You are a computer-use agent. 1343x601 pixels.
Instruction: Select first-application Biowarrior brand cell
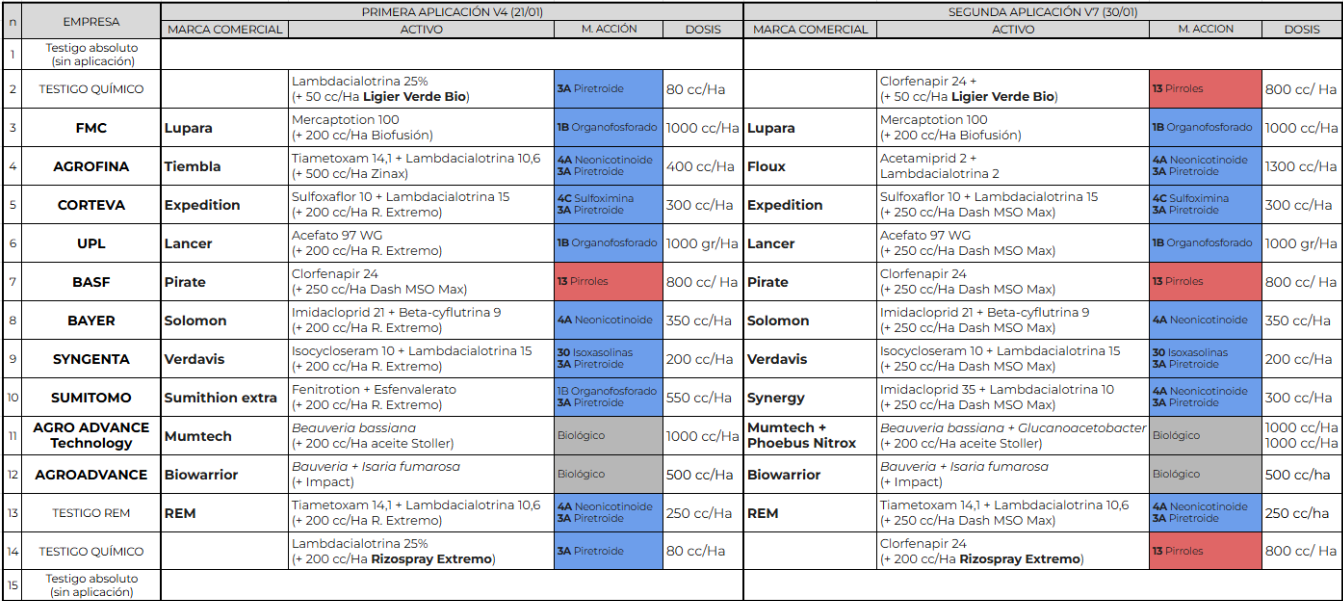[225, 475]
